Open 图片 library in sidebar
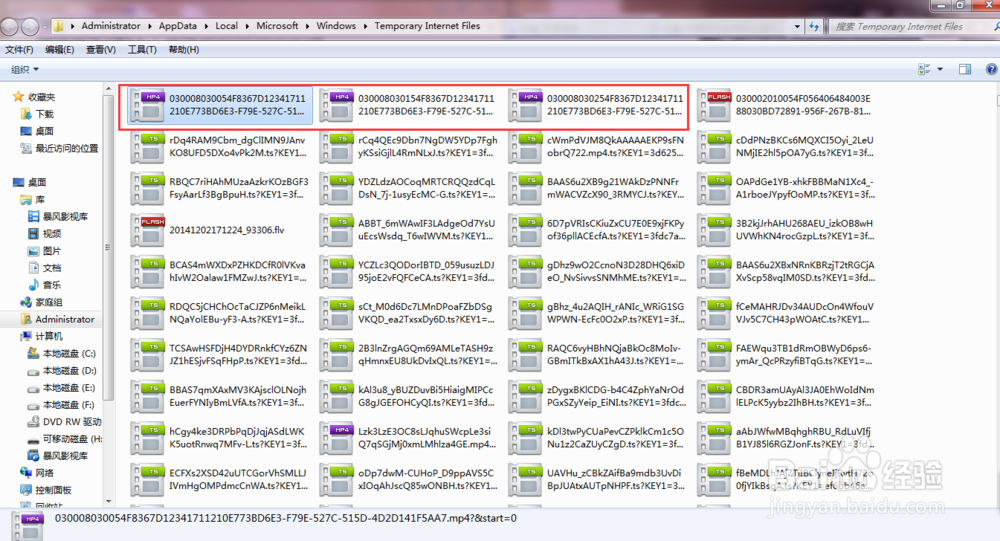This screenshot has width=1000, height=541. click(45, 251)
